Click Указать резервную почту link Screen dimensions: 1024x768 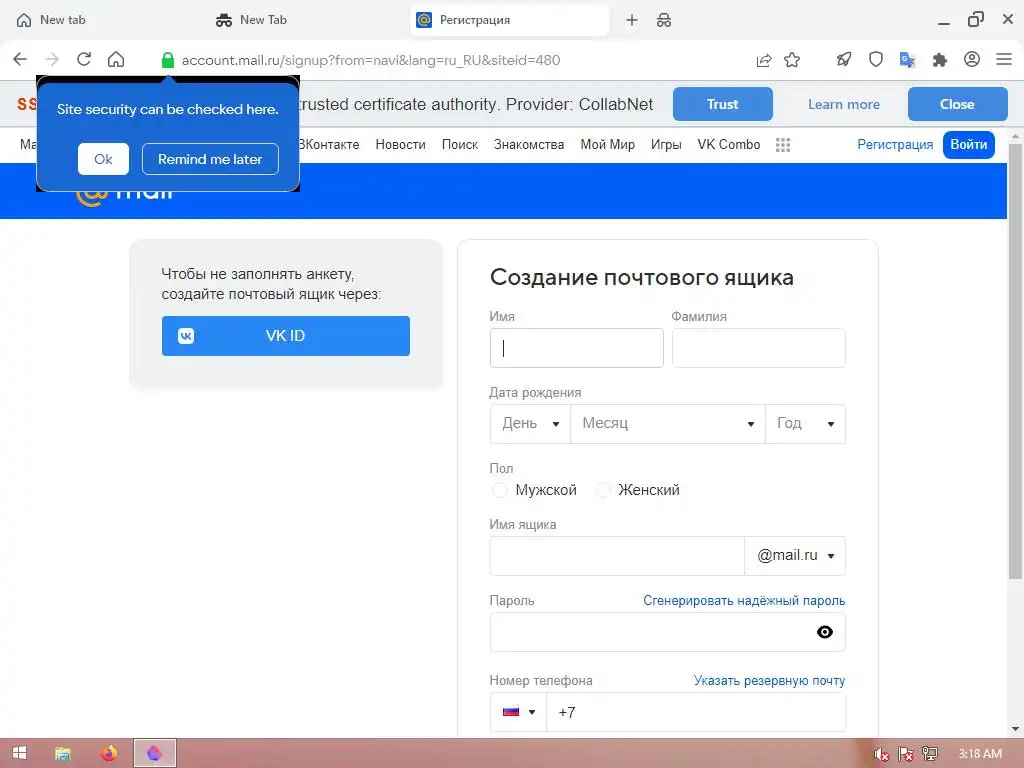pos(769,680)
